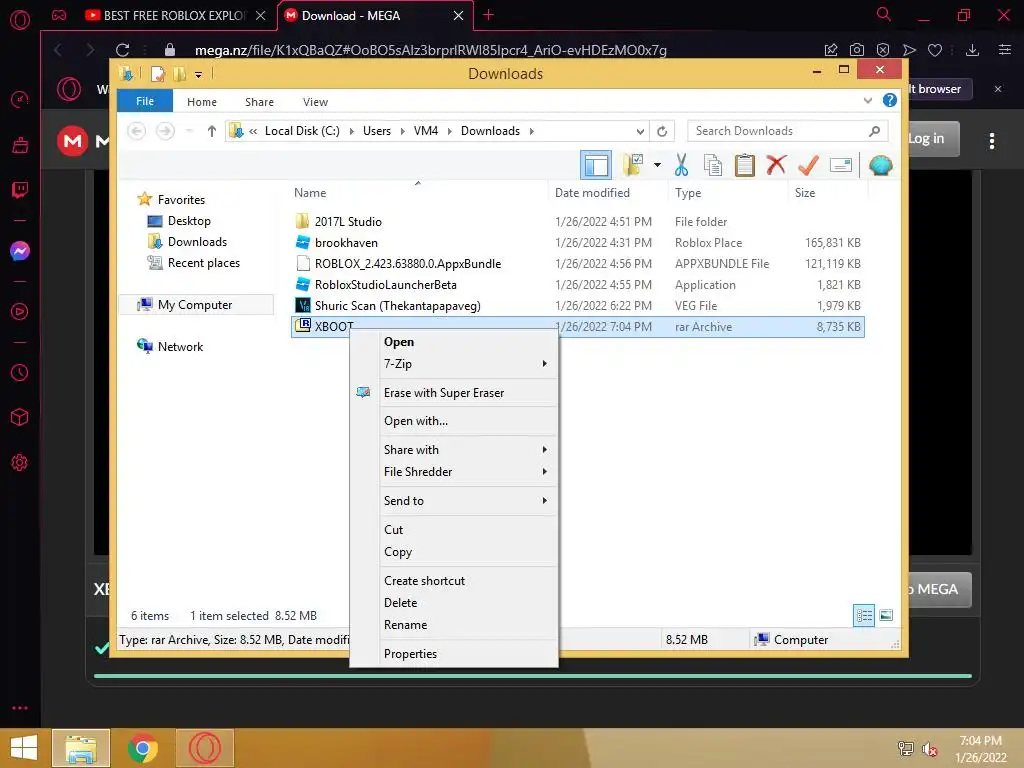Open a new Opera browser tab
1024x768 pixels.
(488, 15)
